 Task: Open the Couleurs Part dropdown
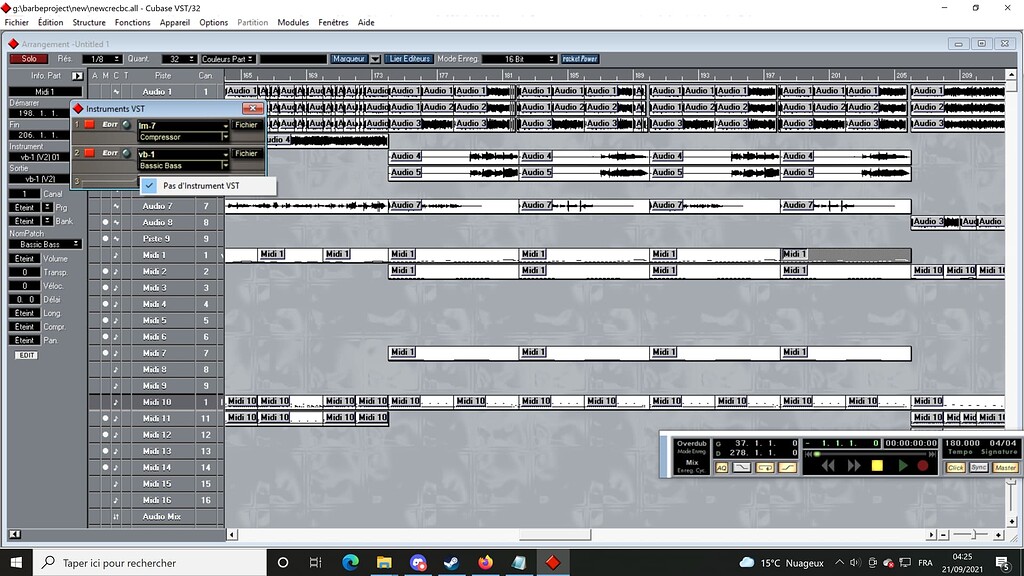225,58
